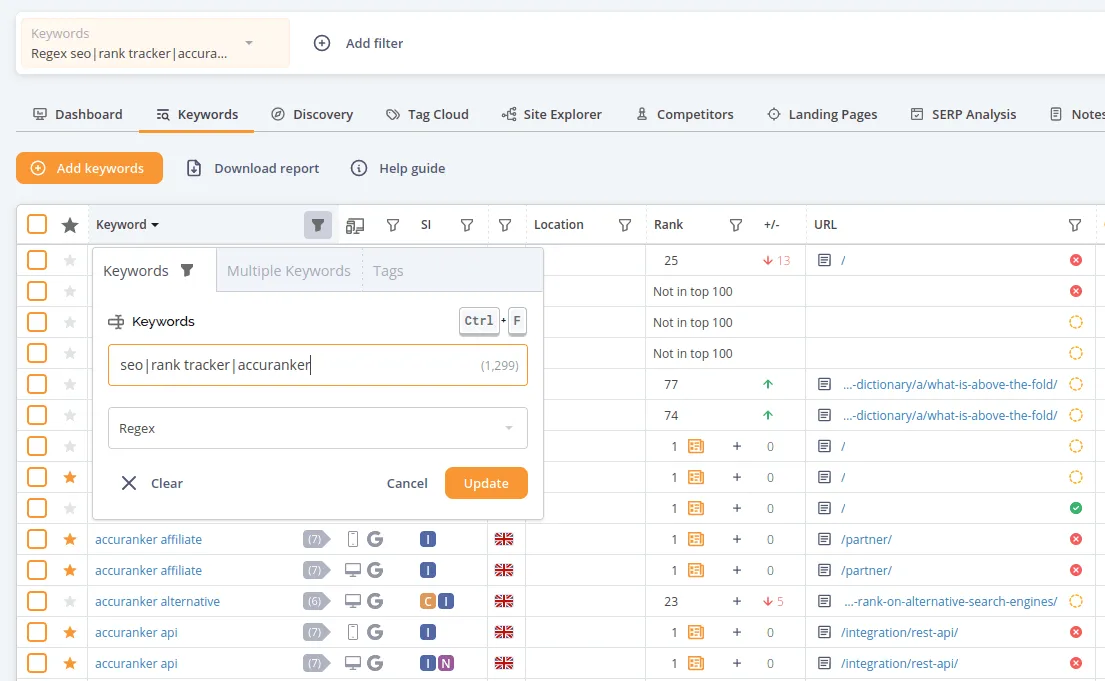This screenshot has height=681, width=1105.
Task: Click the Help guide info icon
Action: [x=359, y=168]
